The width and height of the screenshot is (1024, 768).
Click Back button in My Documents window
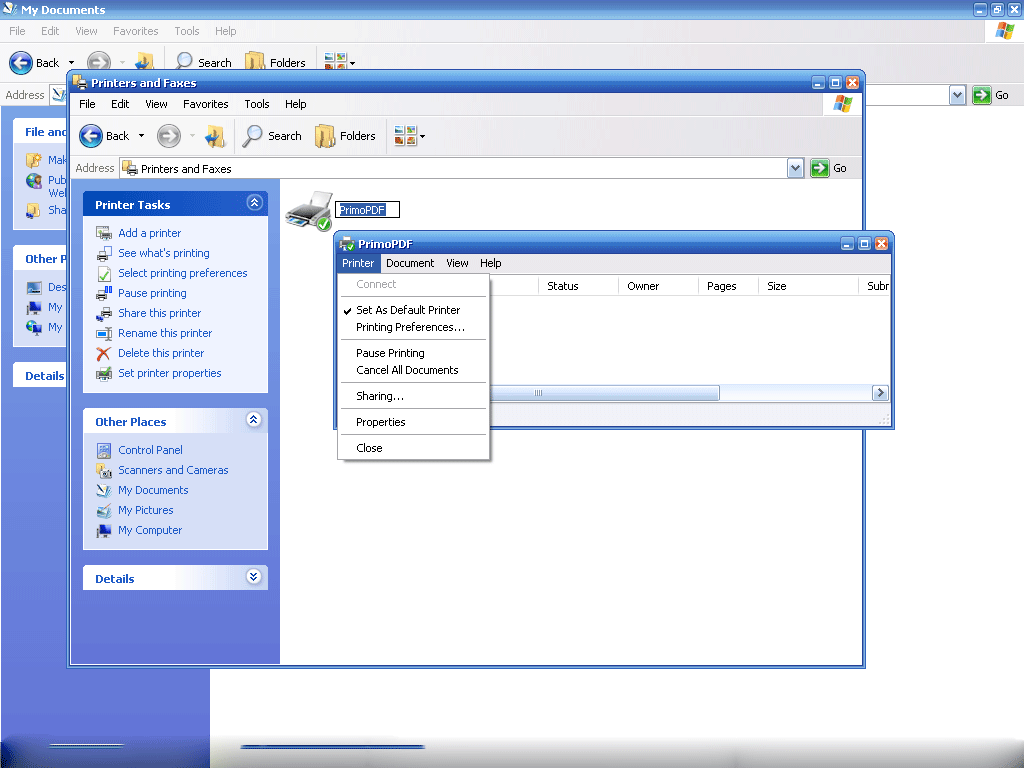34,63
